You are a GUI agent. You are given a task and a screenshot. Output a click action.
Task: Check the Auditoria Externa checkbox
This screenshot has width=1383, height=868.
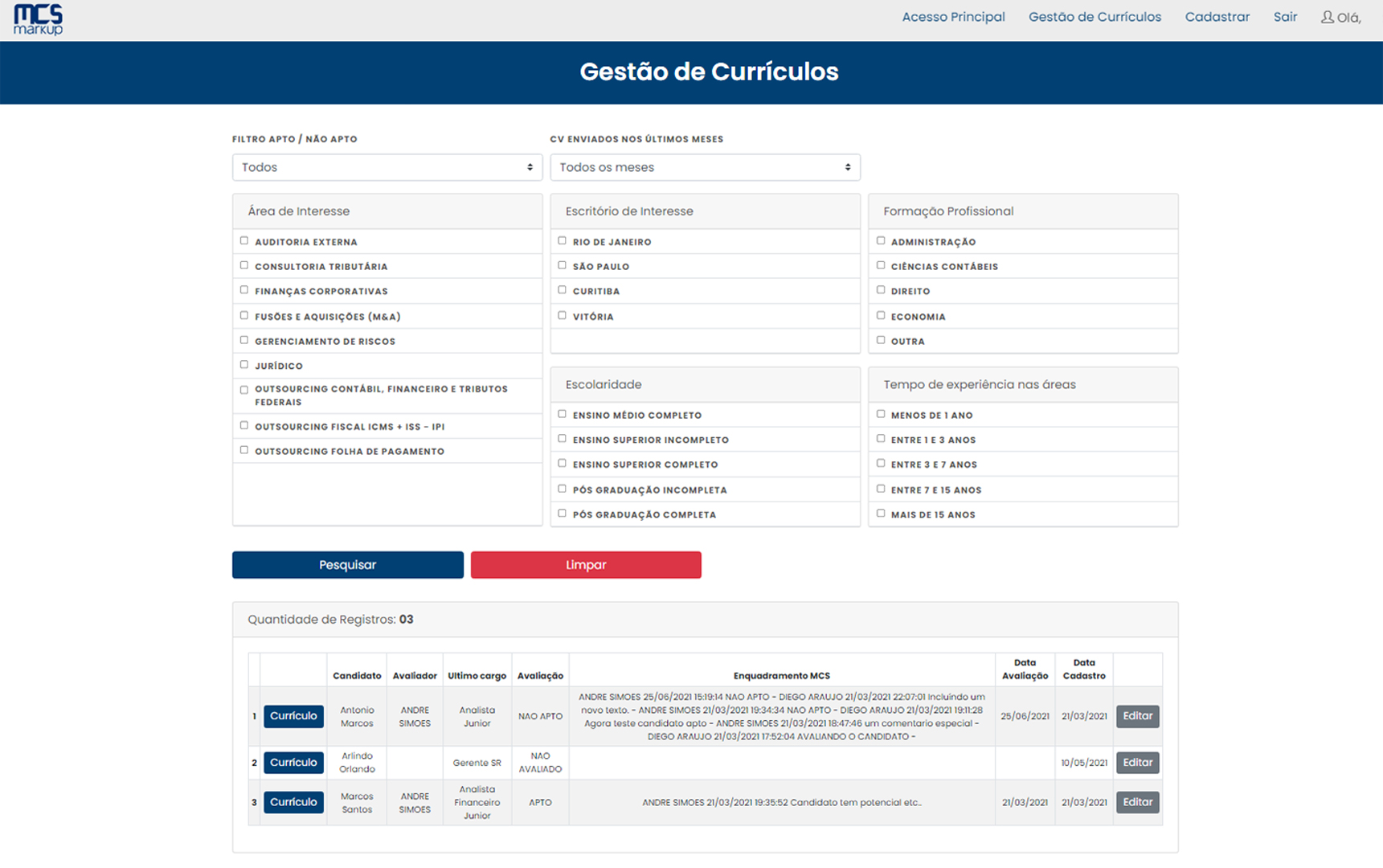(x=244, y=240)
